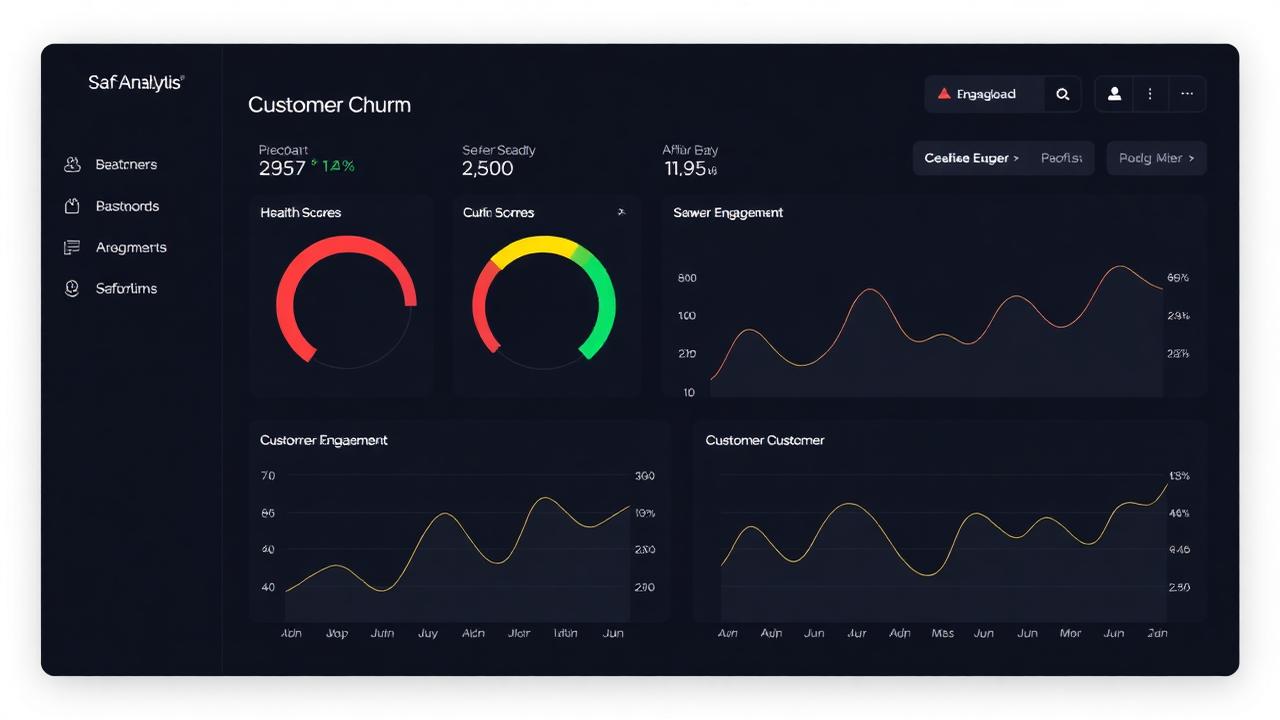Click the Bastnords sidebar icon

pos(72,206)
